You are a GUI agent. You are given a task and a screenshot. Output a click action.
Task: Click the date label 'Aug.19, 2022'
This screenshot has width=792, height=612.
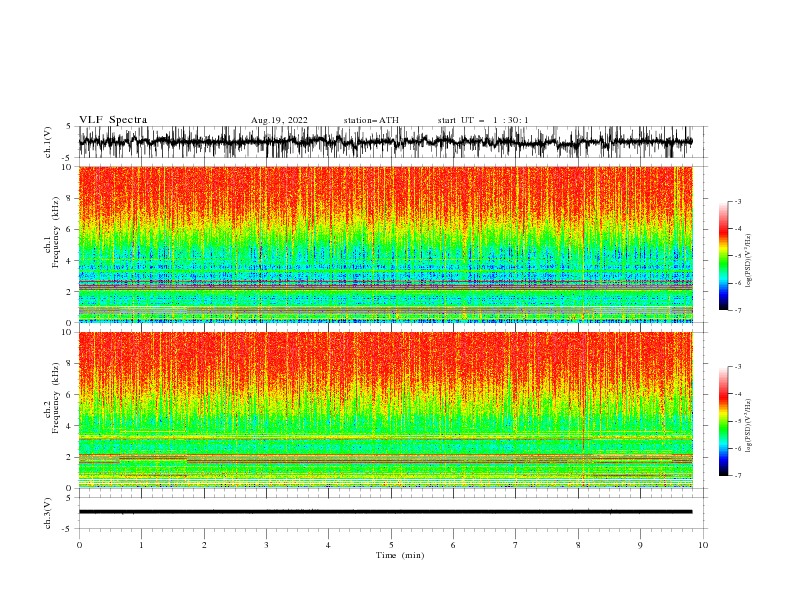coord(279,120)
